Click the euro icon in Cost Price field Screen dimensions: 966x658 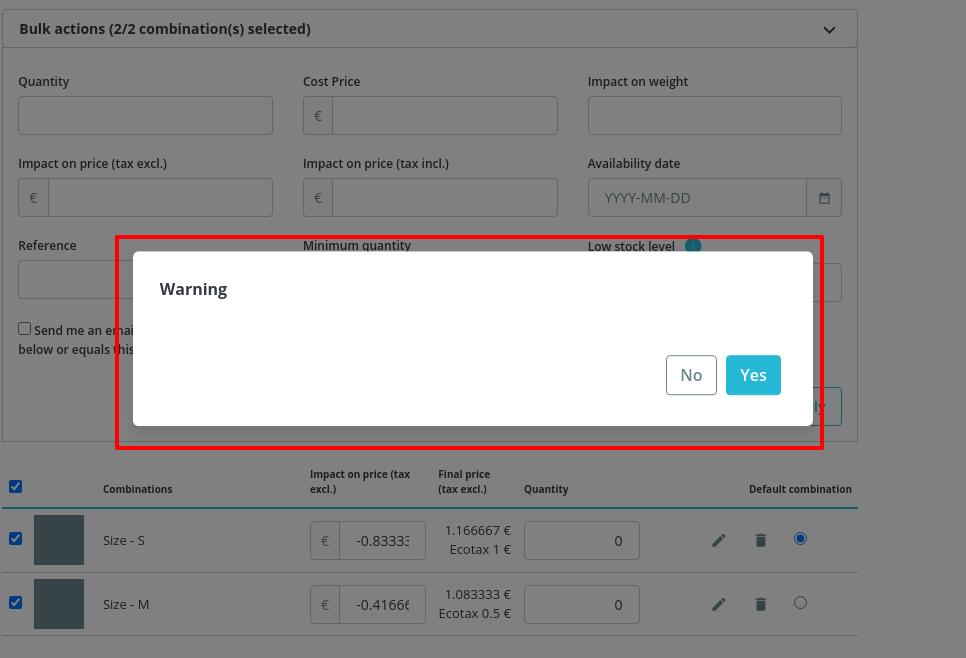317,115
